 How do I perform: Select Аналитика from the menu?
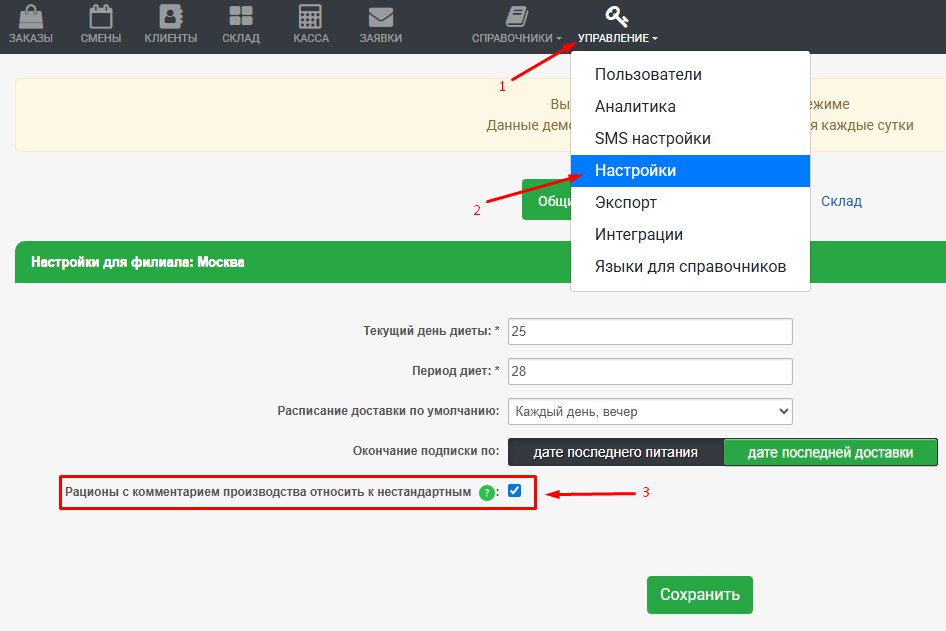[x=635, y=107]
